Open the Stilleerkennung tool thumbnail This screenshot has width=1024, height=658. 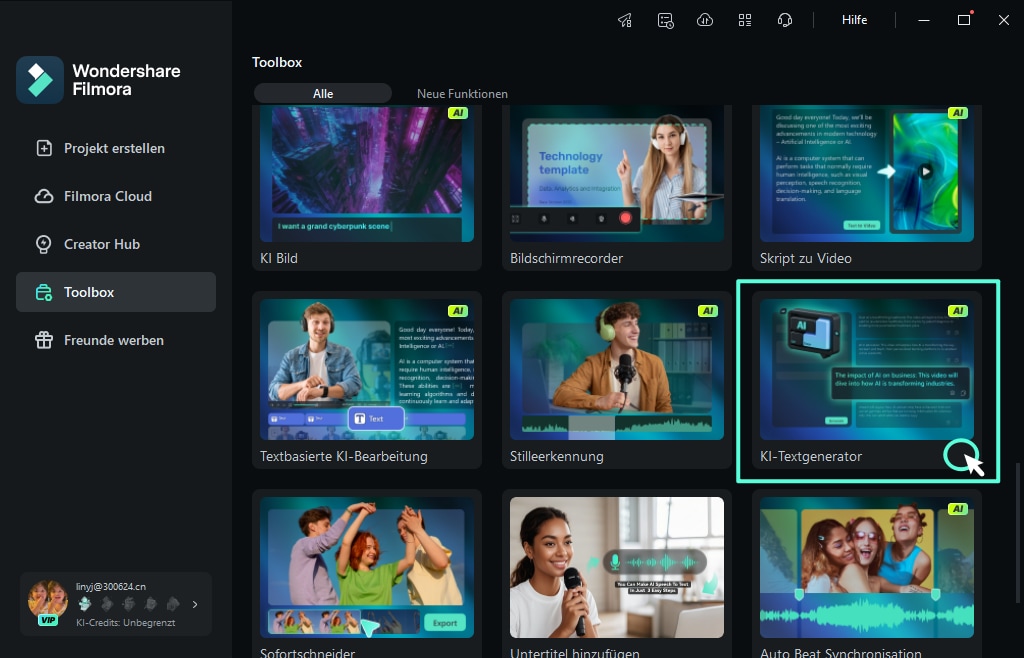tap(617, 370)
